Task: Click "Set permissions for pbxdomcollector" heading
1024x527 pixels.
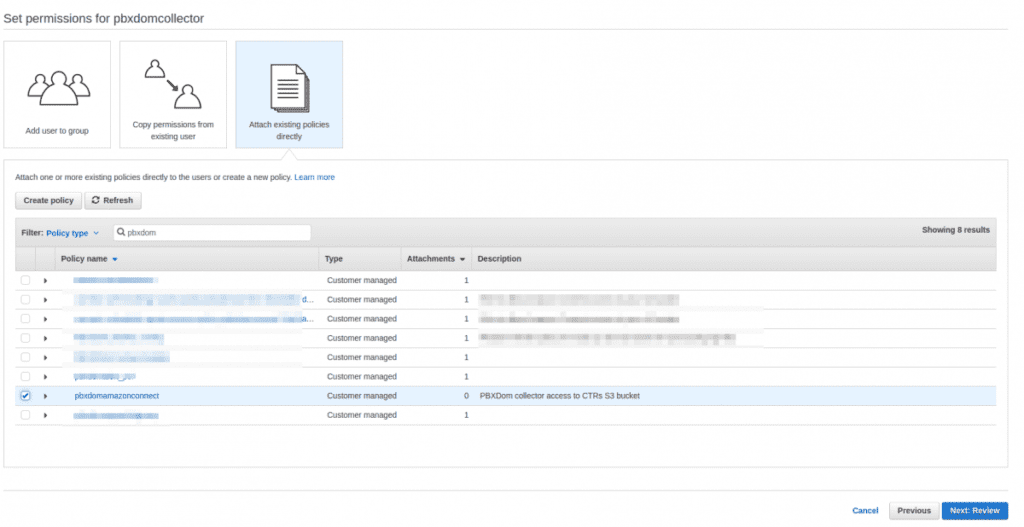Action: tap(104, 18)
